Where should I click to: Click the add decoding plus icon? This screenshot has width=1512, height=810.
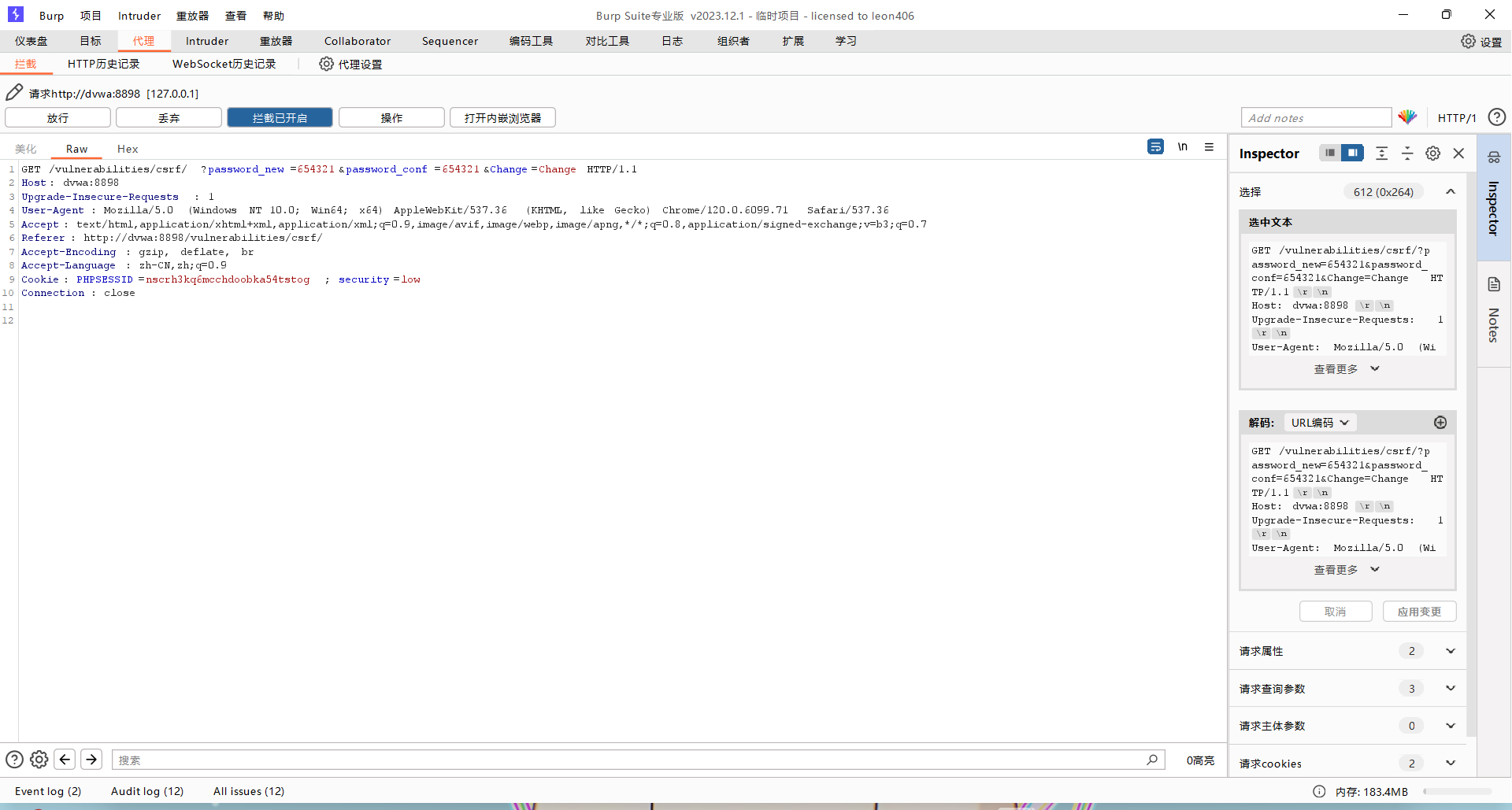pyautogui.click(x=1440, y=423)
